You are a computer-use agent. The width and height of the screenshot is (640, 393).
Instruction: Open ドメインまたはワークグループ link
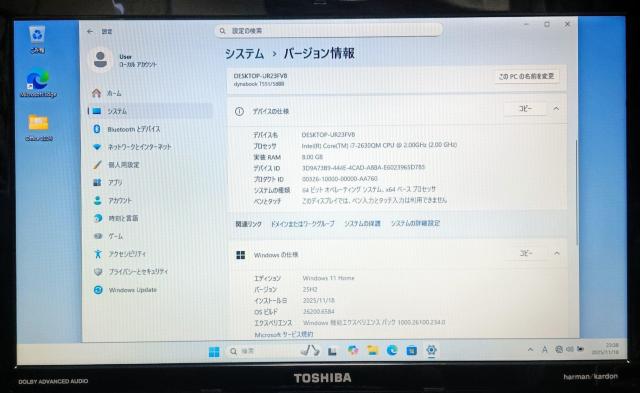tap(302, 224)
